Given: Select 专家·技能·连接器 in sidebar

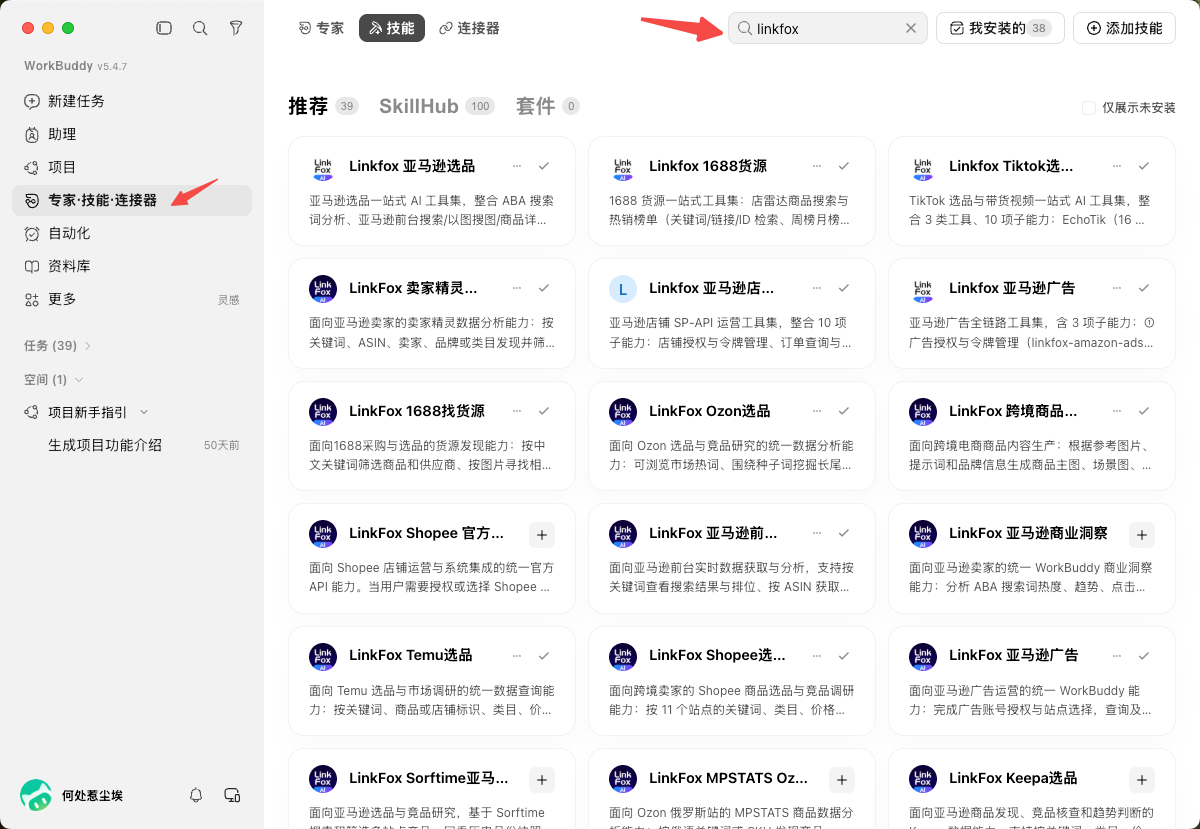Looking at the screenshot, I should [x=132, y=200].
